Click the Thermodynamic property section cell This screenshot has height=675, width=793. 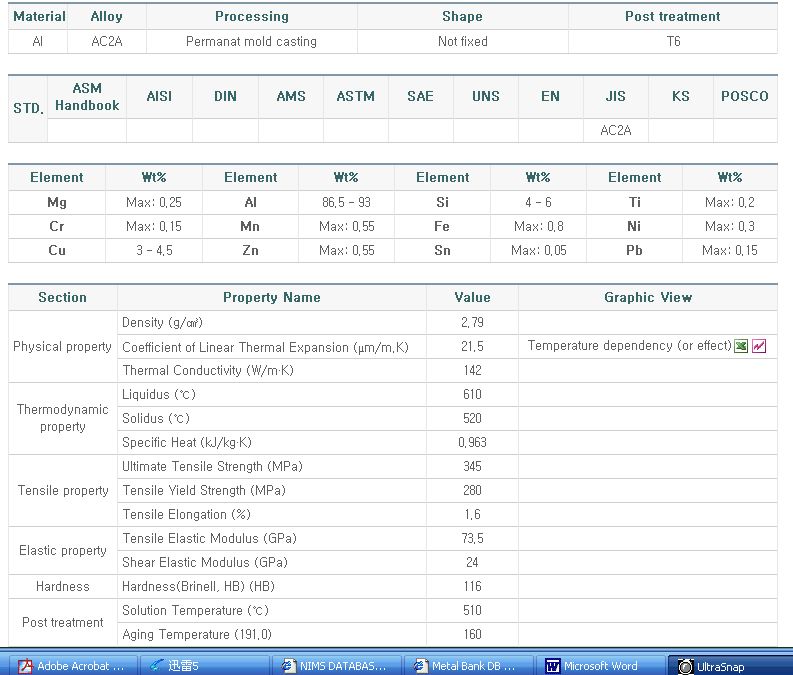63,418
